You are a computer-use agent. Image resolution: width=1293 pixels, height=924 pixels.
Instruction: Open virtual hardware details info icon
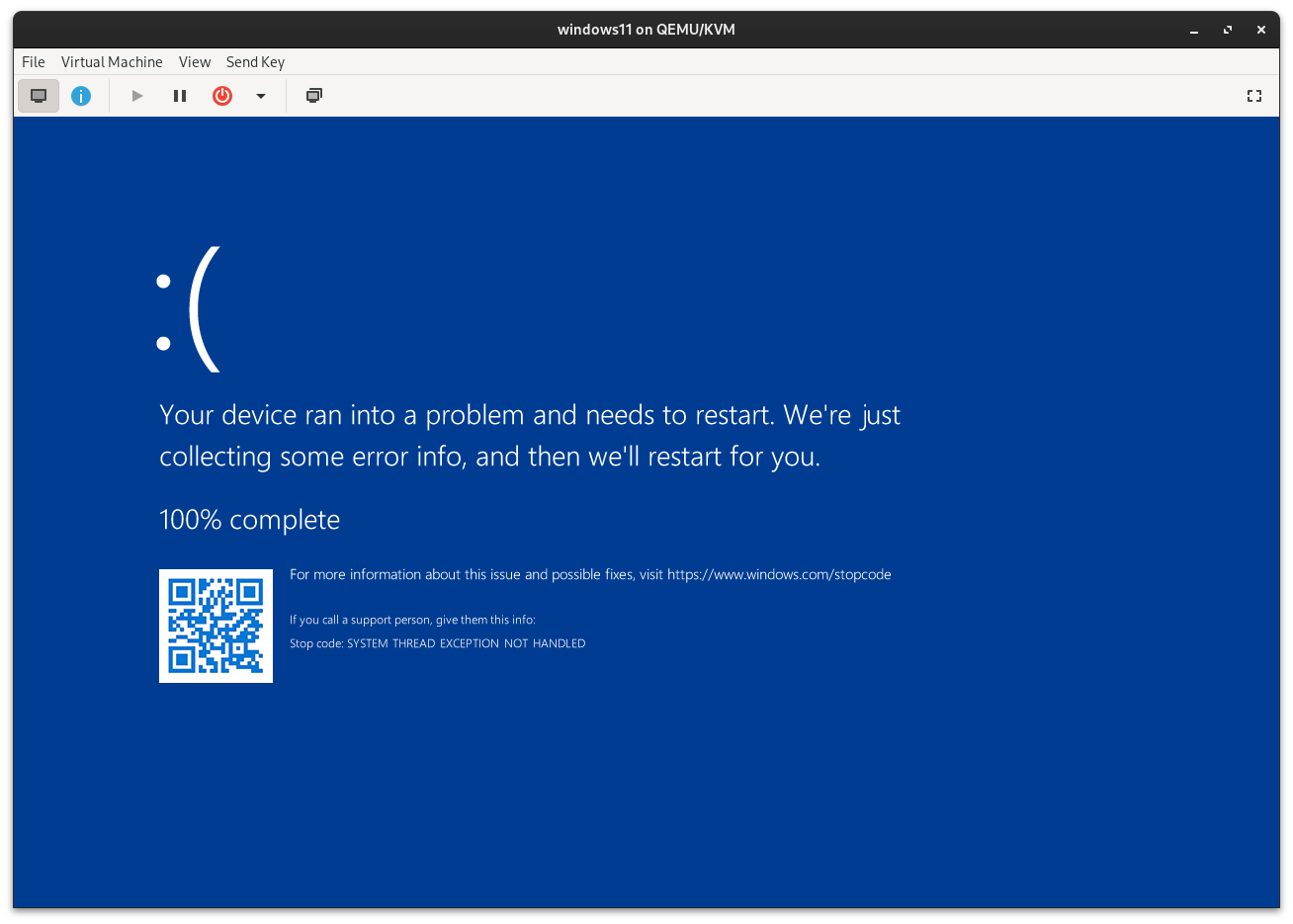click(81, 96)
